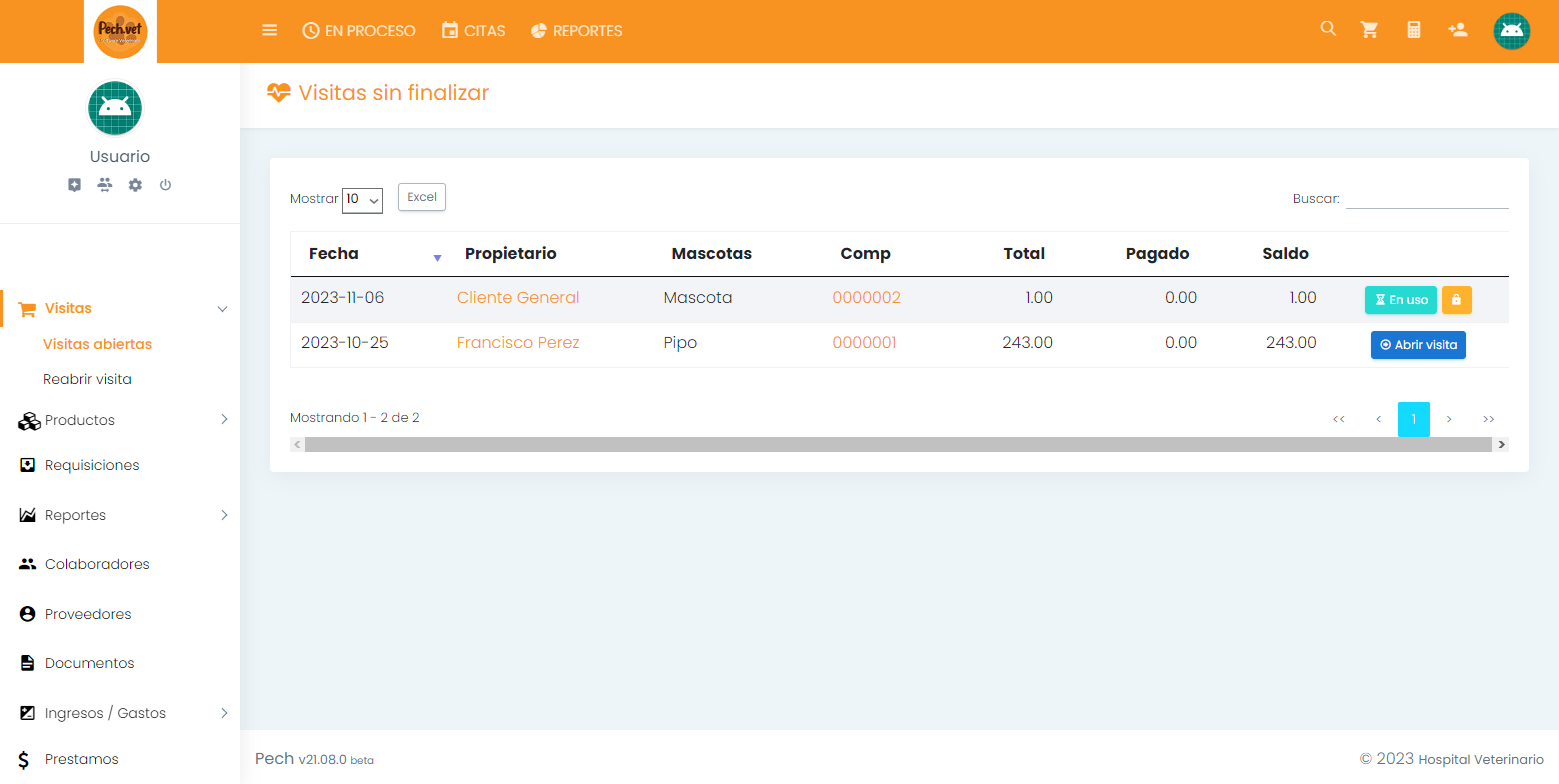This screenshot has height=784, width=1559.
Task: Click the Abrir visita button
Action: [x=1417, y=345]
